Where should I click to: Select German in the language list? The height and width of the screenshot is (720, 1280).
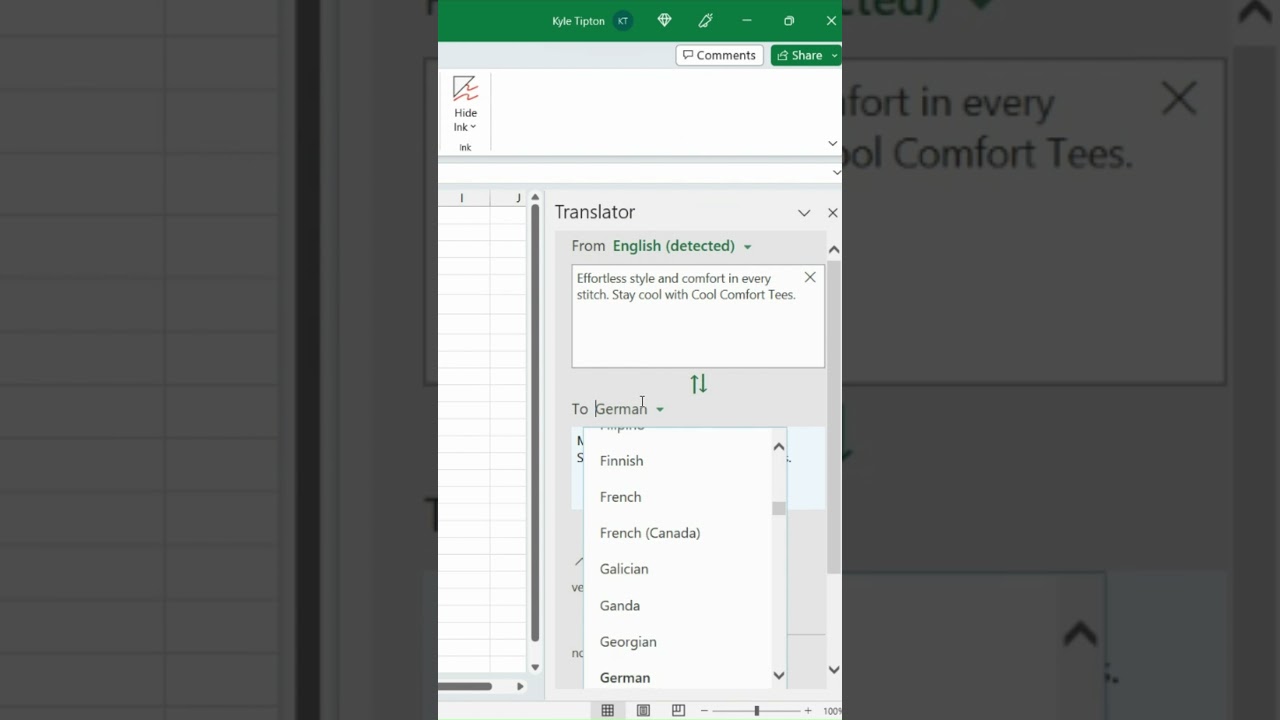(625, 678)
